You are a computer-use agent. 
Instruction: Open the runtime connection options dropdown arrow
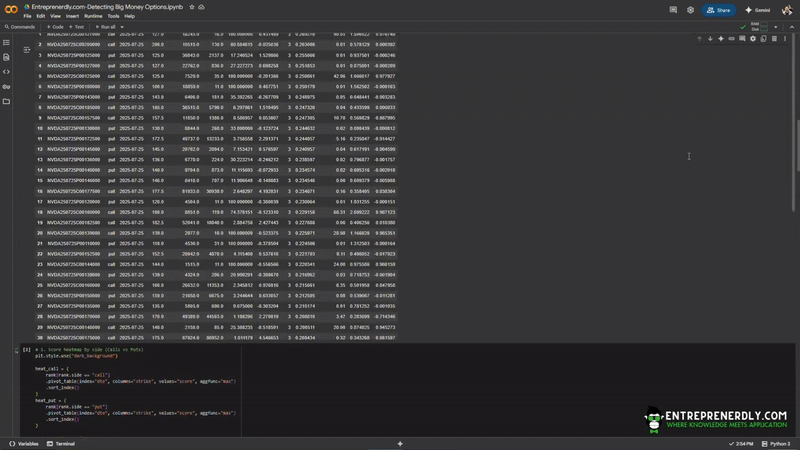point(776,27)
